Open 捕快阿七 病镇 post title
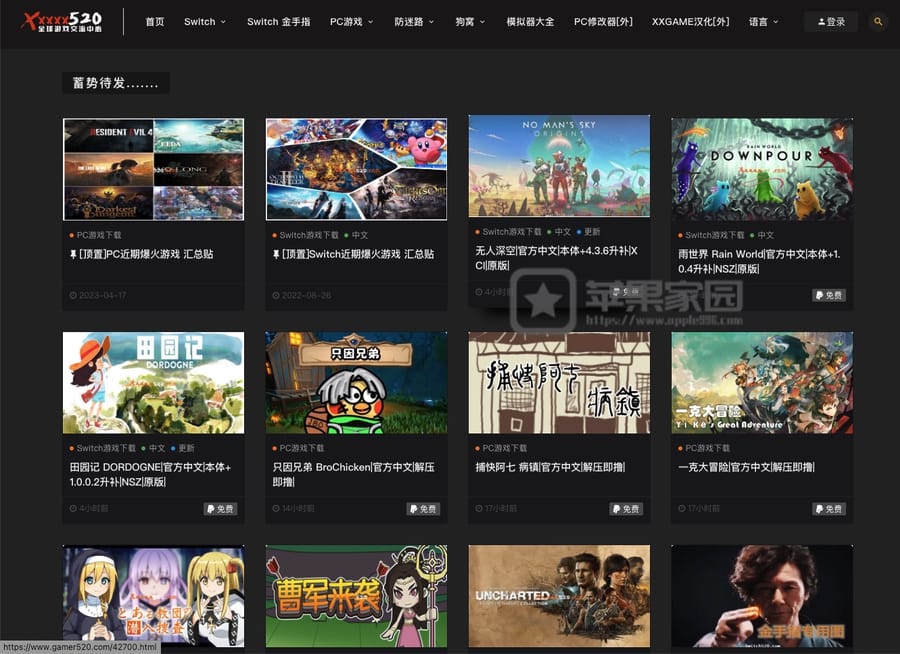This screenshot has height=654, width=900. (x=550, y=467)
